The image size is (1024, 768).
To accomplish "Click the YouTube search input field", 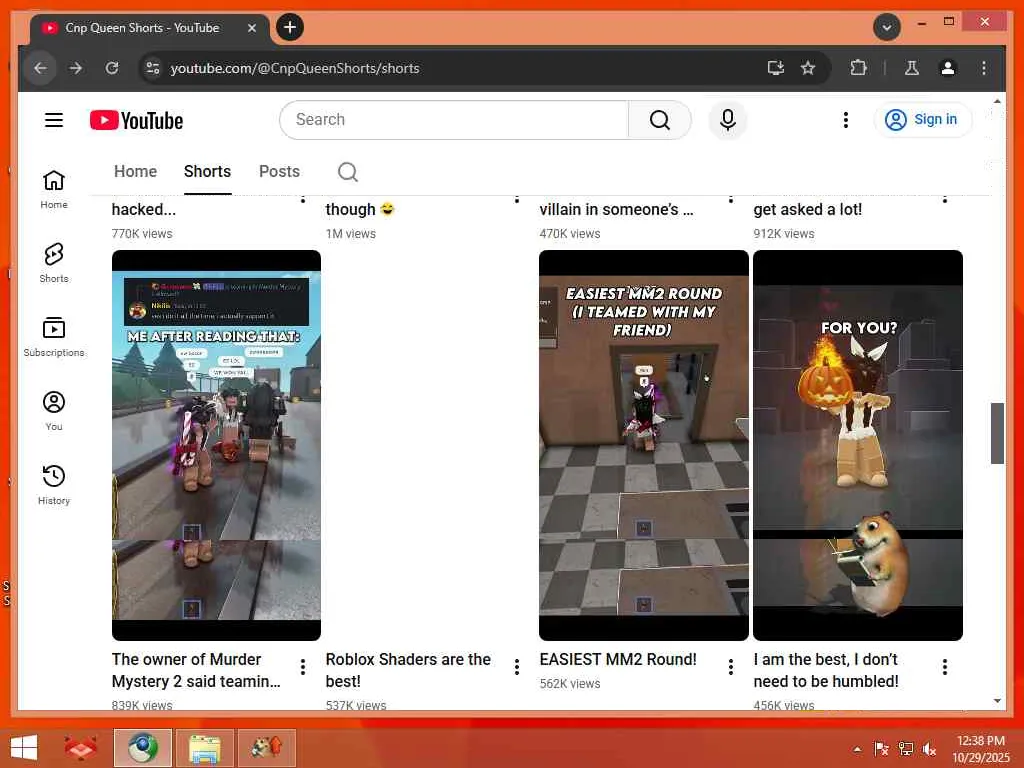I will (454, 120).
